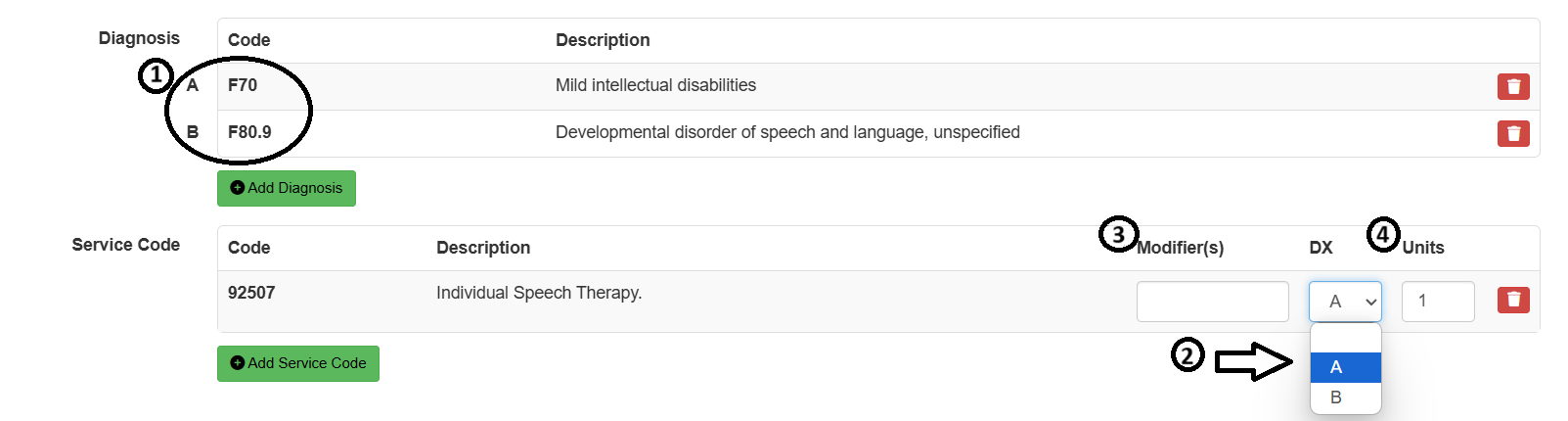Click the Add Diagnosis button
The height and width of the screenshot is (421, 1568).
tap(287, 188)
